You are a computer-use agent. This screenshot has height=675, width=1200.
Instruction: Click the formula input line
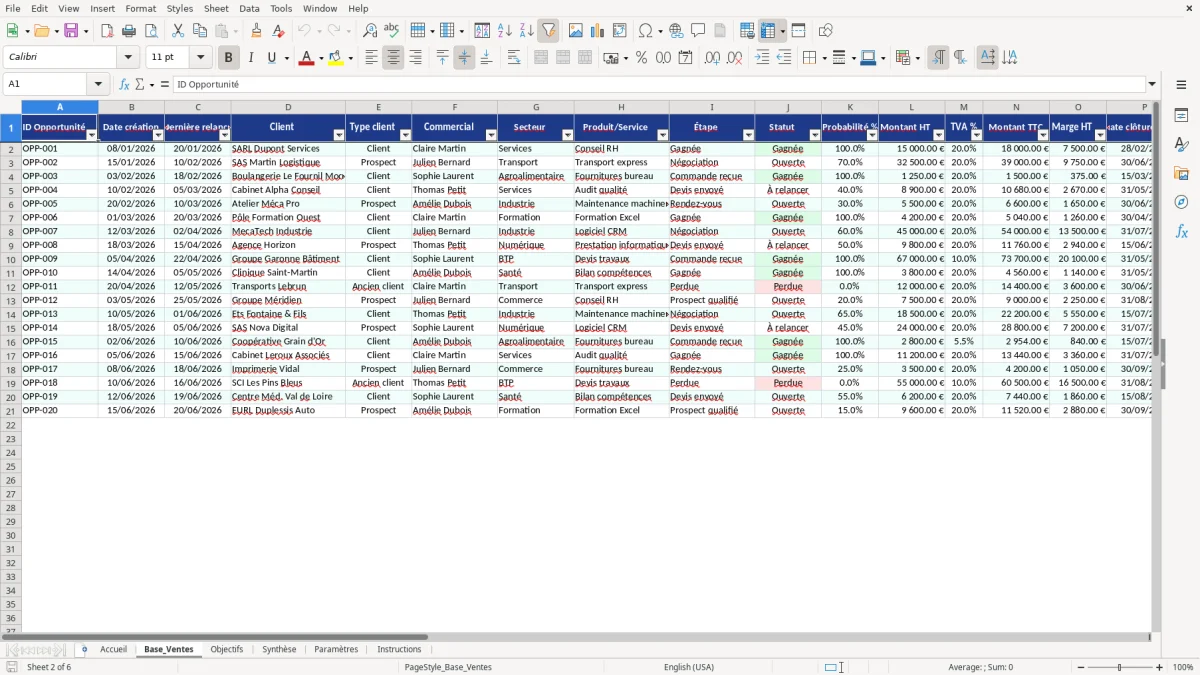(659, 84)
